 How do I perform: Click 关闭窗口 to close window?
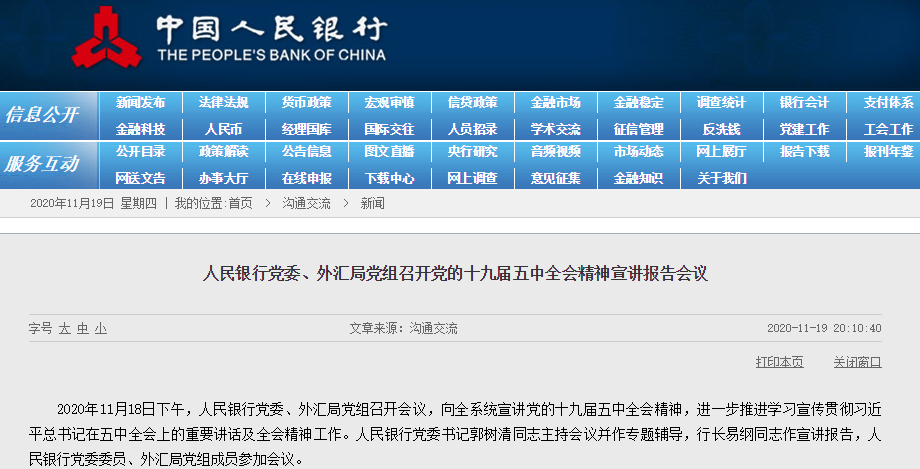click(x=858, y=362)
